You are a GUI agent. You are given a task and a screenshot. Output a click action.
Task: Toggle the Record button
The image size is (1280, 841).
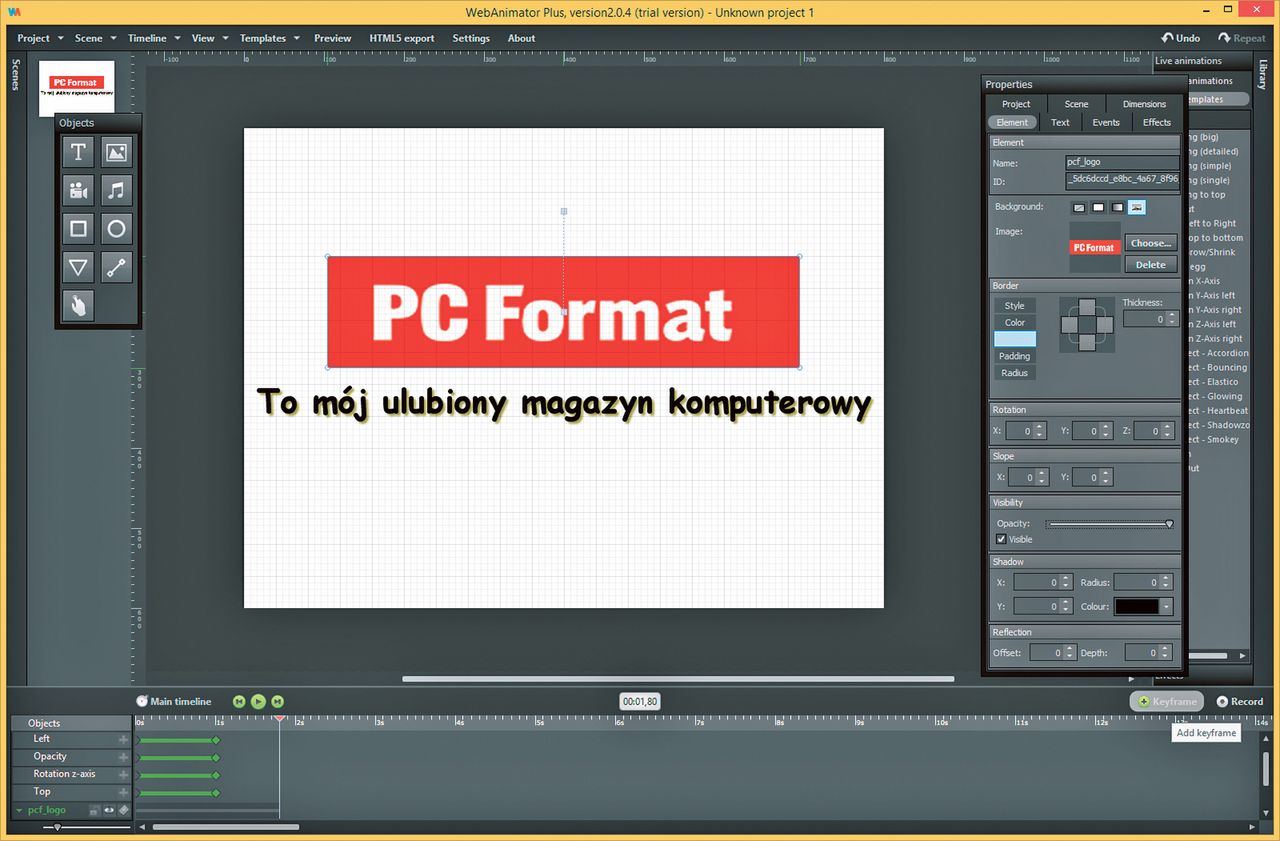tap(1240, 701)
